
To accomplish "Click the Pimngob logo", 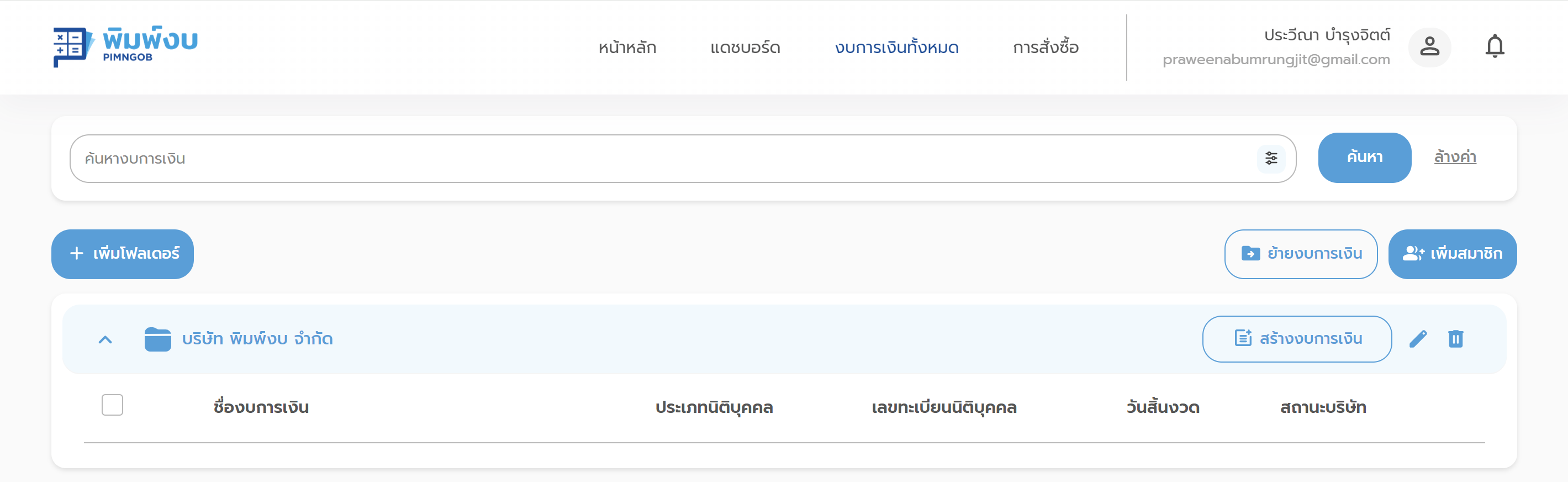I will pos(125,46).
